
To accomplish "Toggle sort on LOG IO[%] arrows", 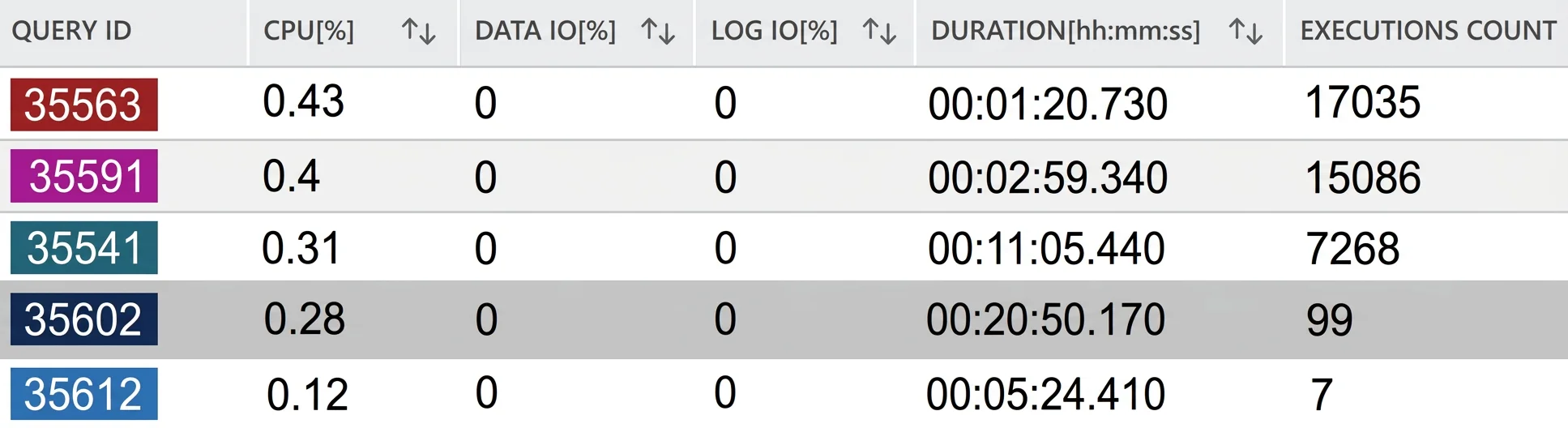I will [879, 32].
